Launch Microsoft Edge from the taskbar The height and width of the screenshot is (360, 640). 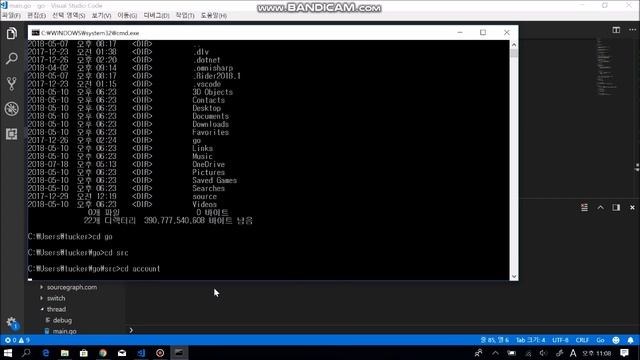click(x=46, y=353)
